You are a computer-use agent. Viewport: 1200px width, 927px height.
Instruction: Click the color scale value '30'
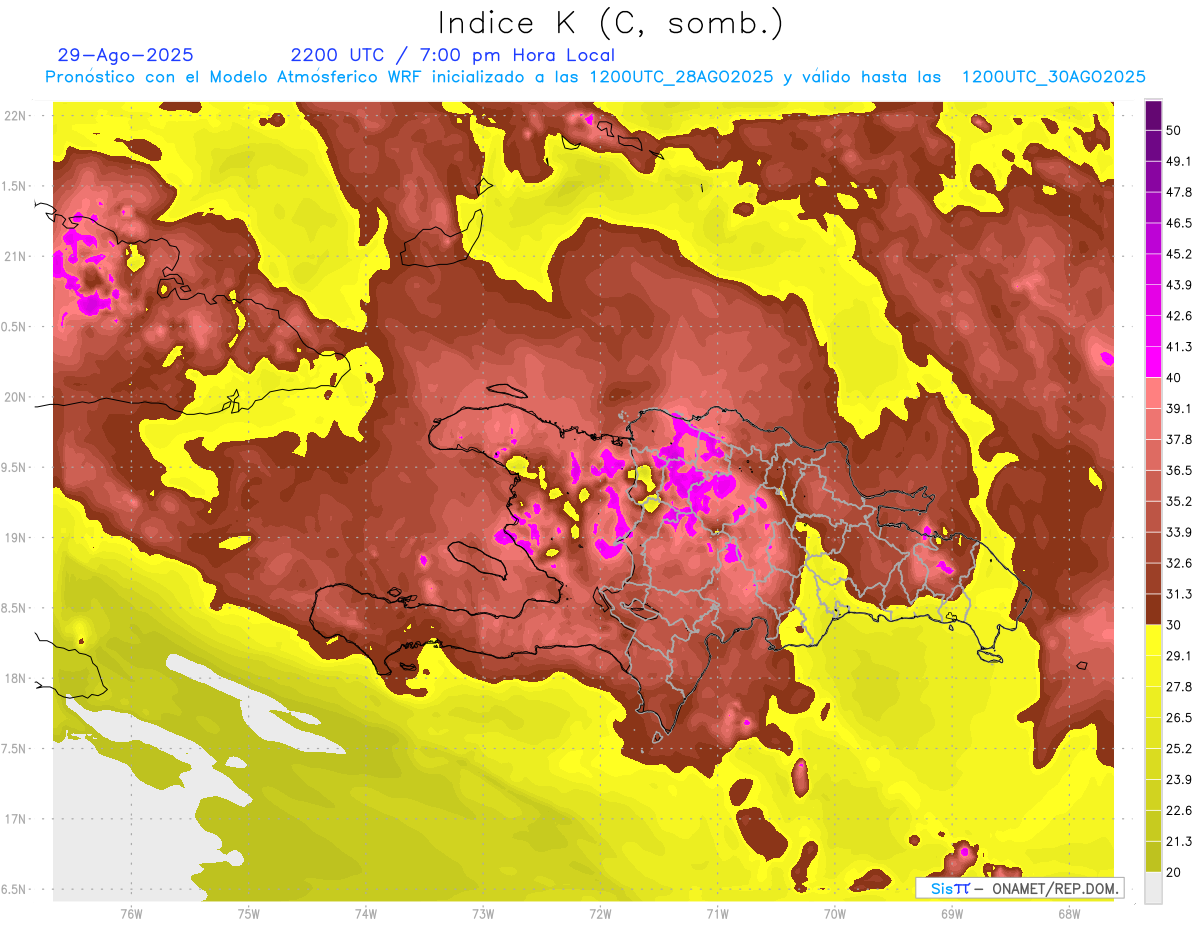1174,625
